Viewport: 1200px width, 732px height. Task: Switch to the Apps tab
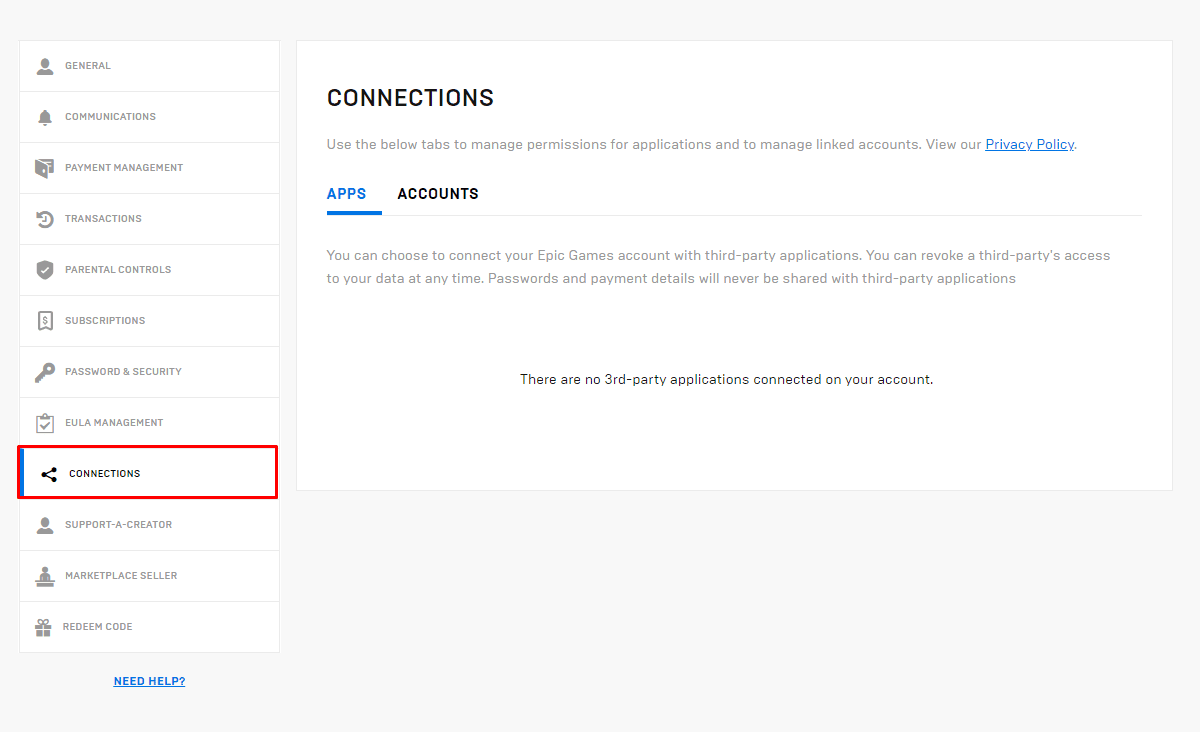[x=347, y=194]
